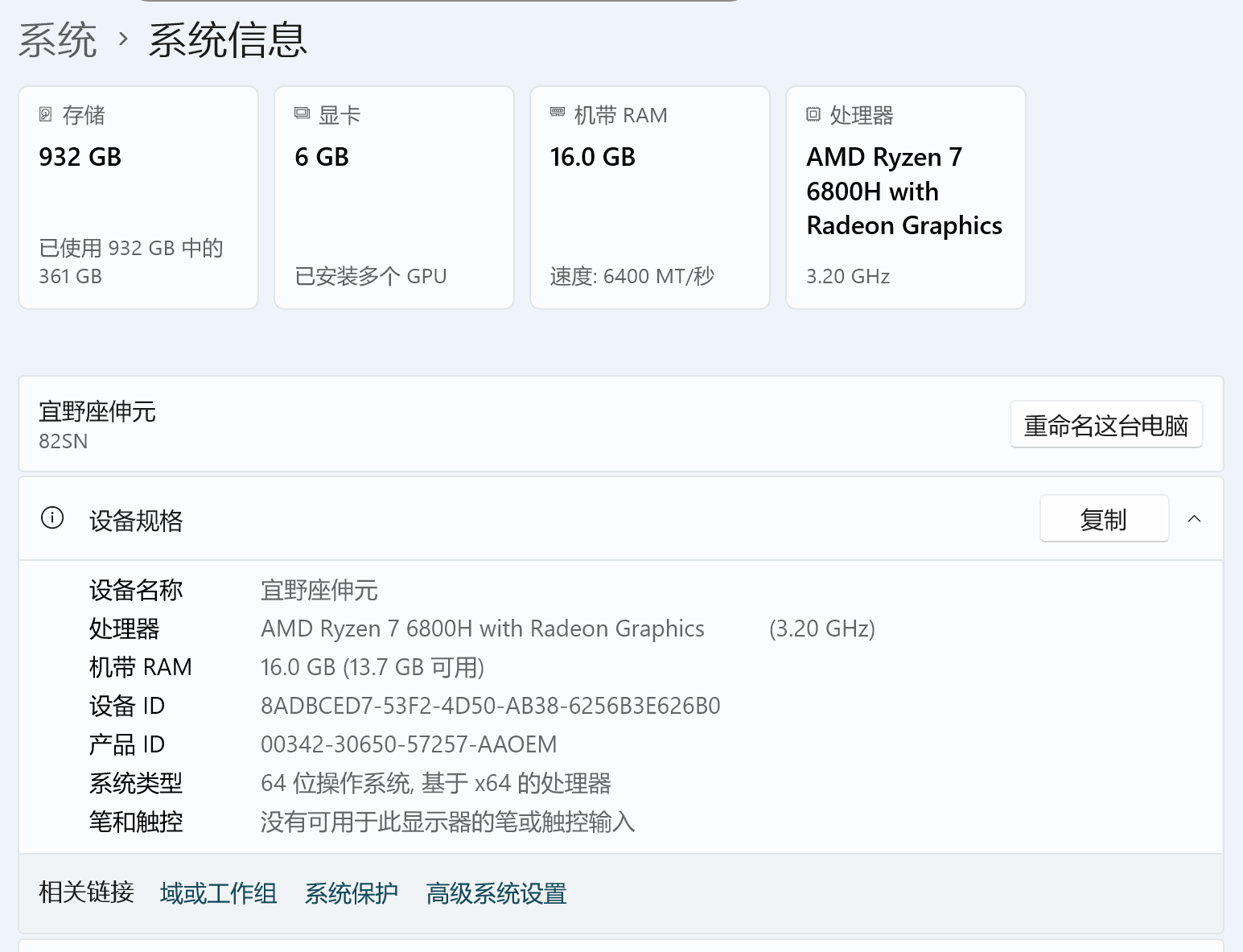Collapse the 设备规格 section chevron

click(x=1194, y=519)
